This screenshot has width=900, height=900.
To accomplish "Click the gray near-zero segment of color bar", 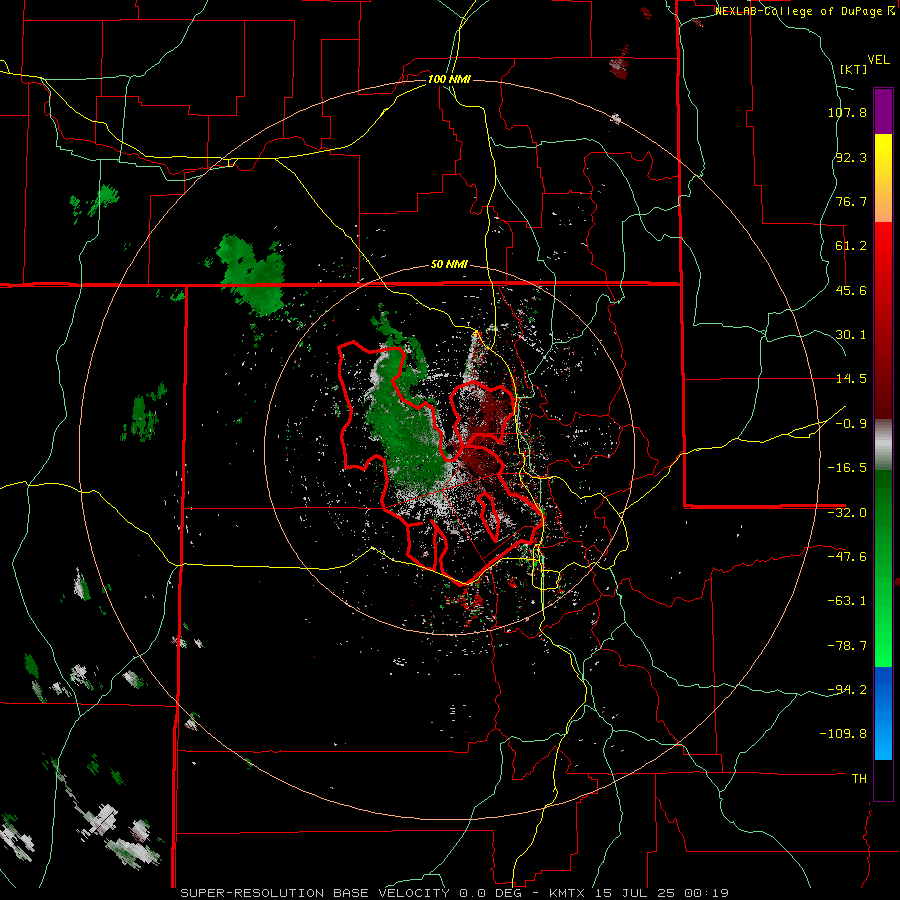I will pyautogui.click(x=883, y=445).
